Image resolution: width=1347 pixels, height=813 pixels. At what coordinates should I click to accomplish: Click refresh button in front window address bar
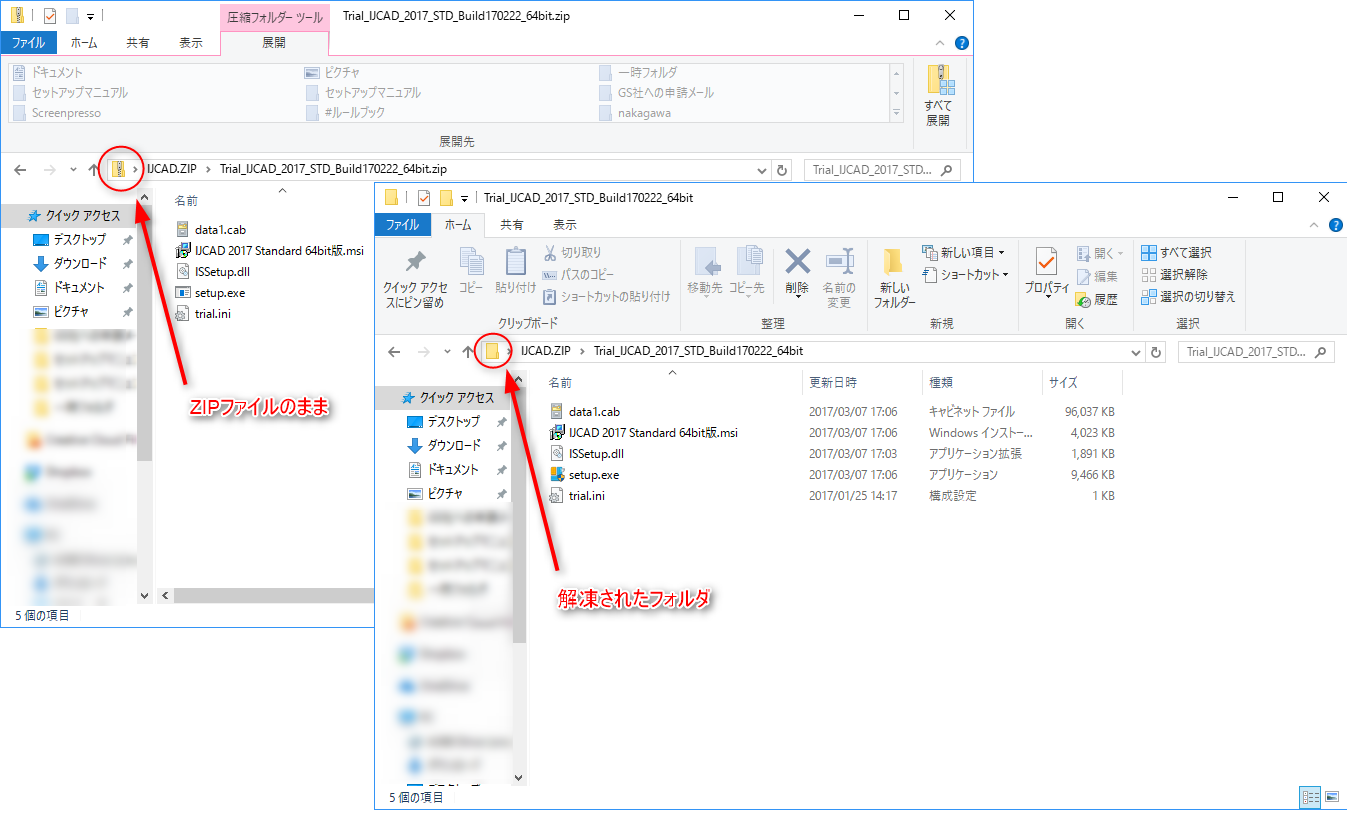1157,352
